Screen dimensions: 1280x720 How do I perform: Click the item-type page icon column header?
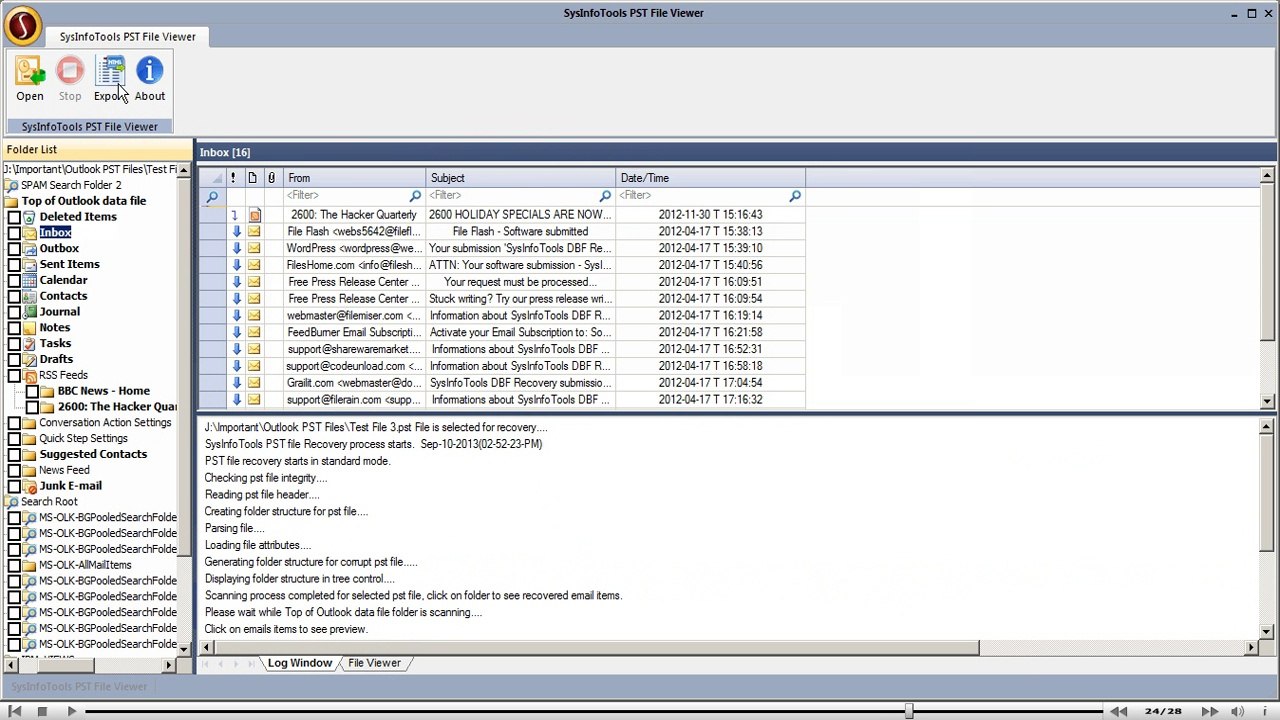(x=252, y=178)
